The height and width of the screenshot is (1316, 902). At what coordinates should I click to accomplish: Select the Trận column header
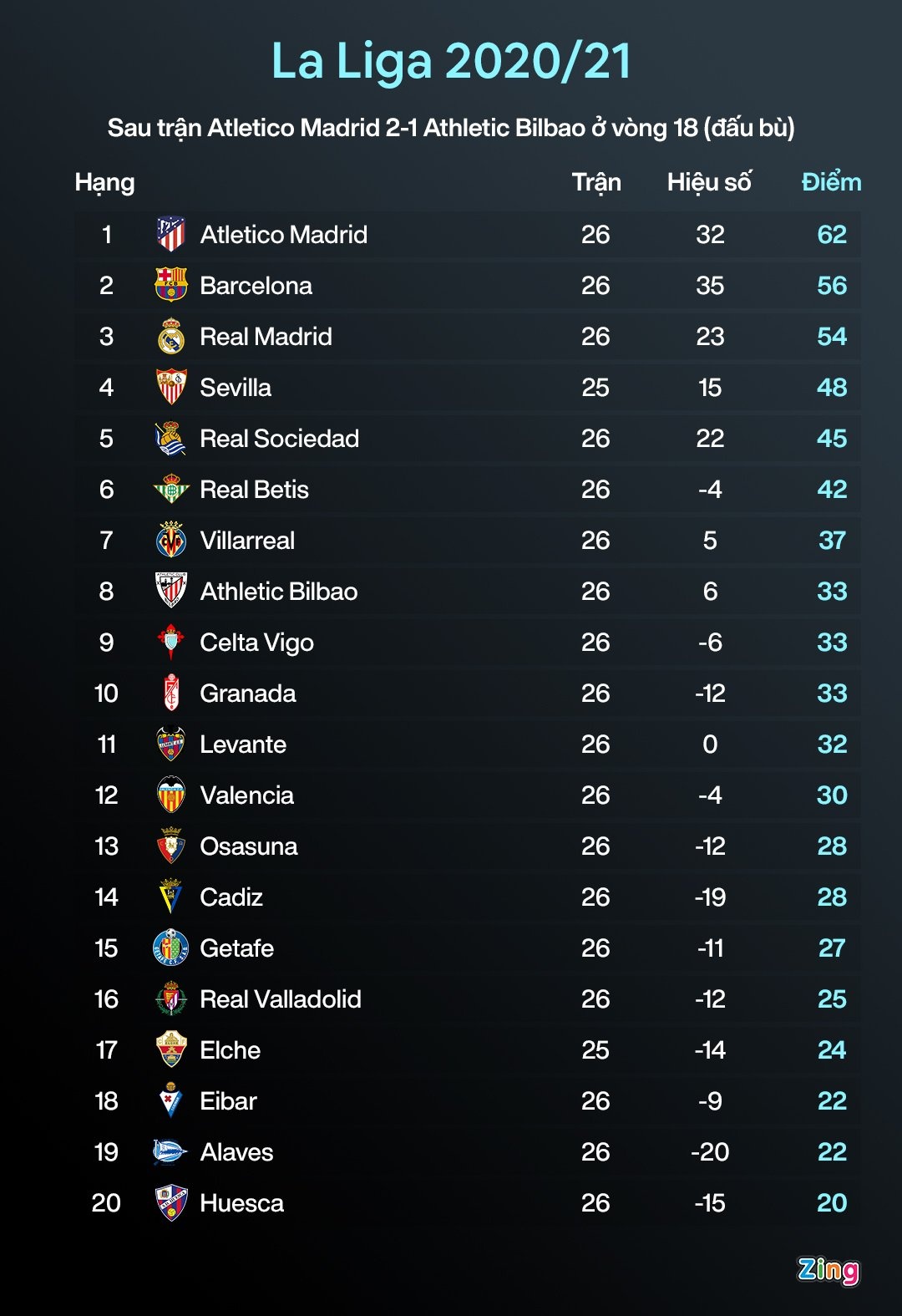(x=596, y=182)
